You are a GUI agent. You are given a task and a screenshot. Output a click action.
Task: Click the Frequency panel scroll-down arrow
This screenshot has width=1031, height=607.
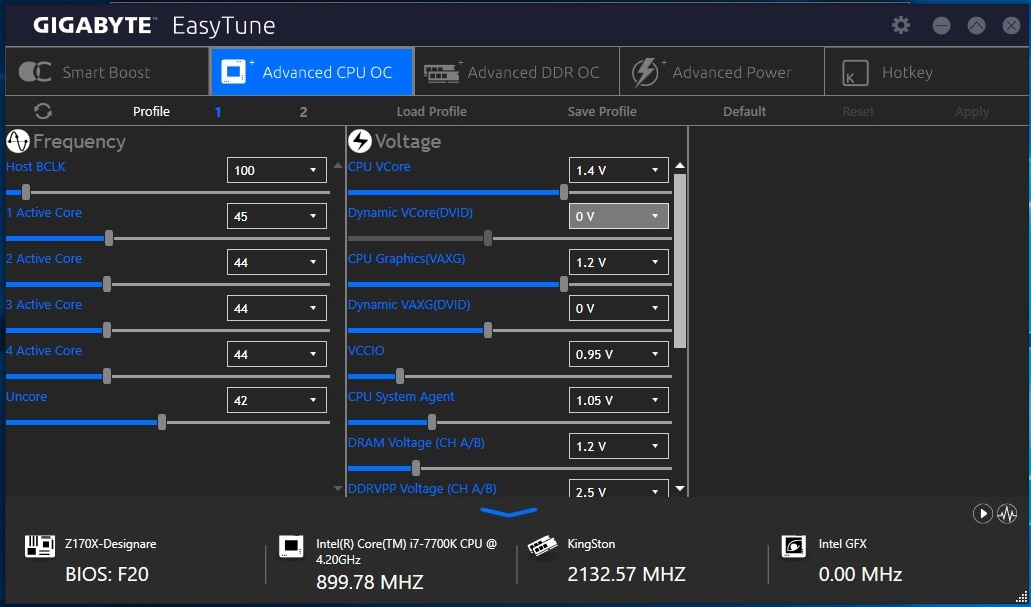[x=338, y=489]
